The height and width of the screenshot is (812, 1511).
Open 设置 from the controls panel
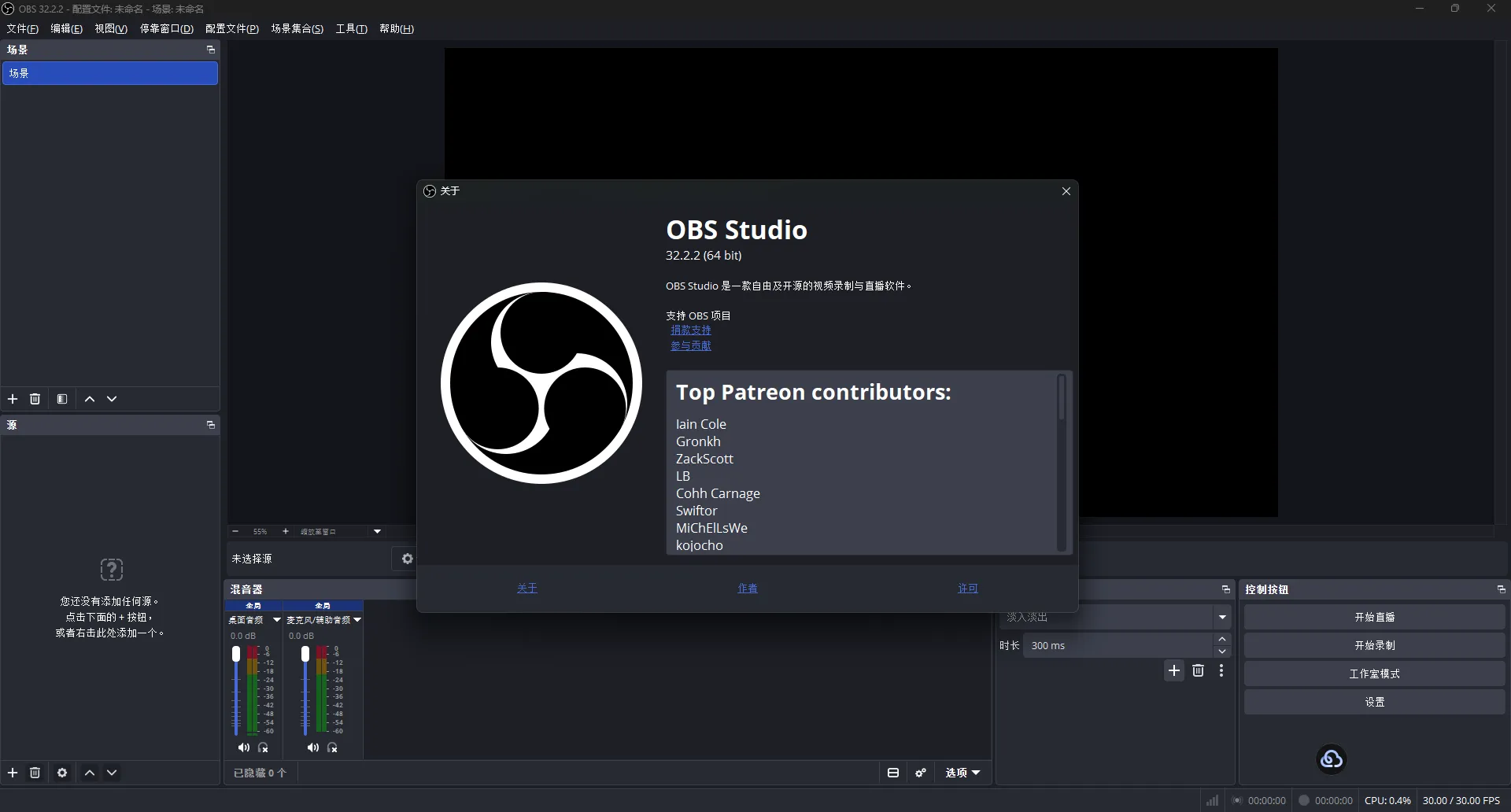tap(1375, 702)
